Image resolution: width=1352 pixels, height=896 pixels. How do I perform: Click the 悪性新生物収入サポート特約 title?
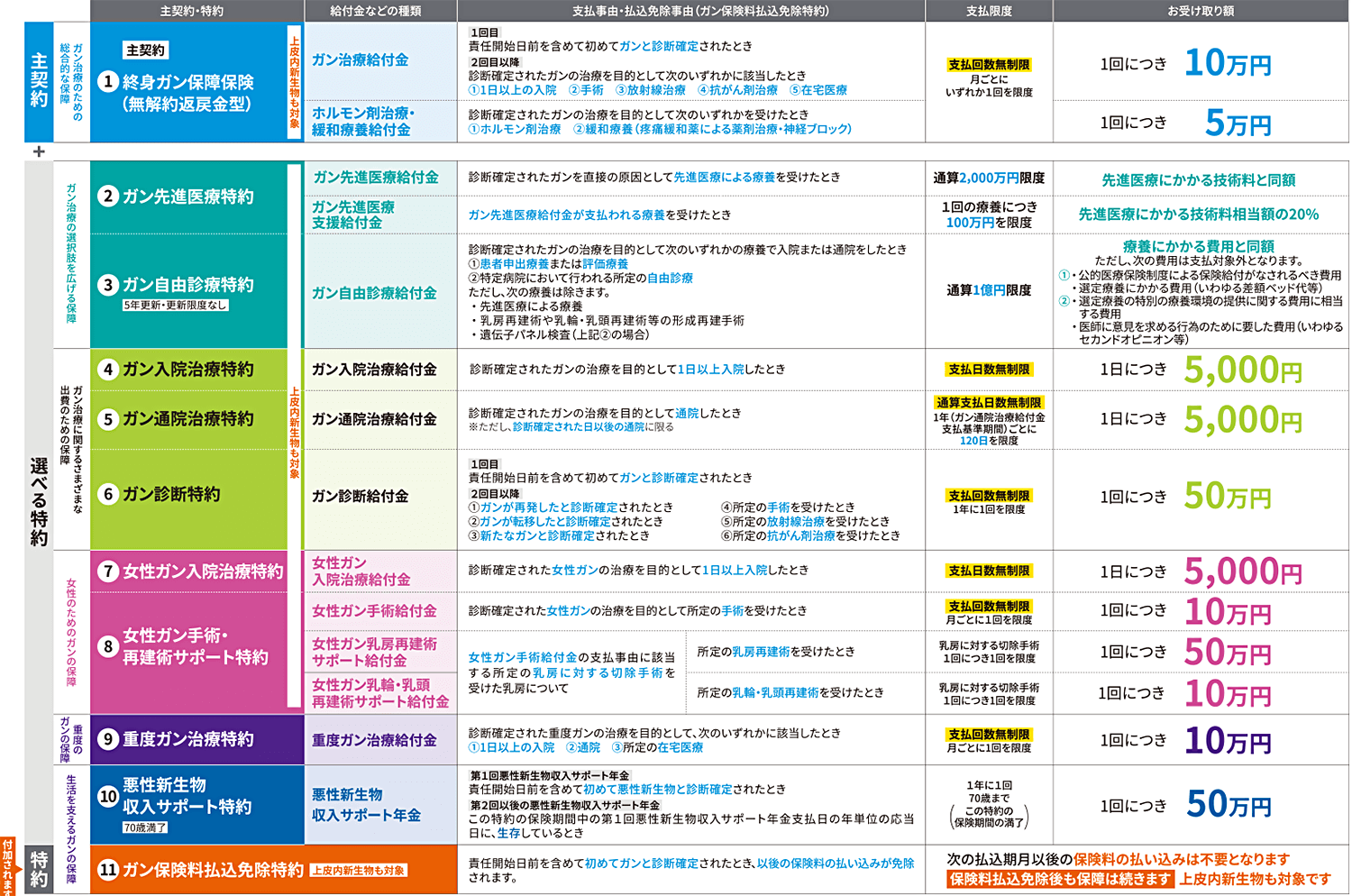pyautogui.click(x=187, y=796)
